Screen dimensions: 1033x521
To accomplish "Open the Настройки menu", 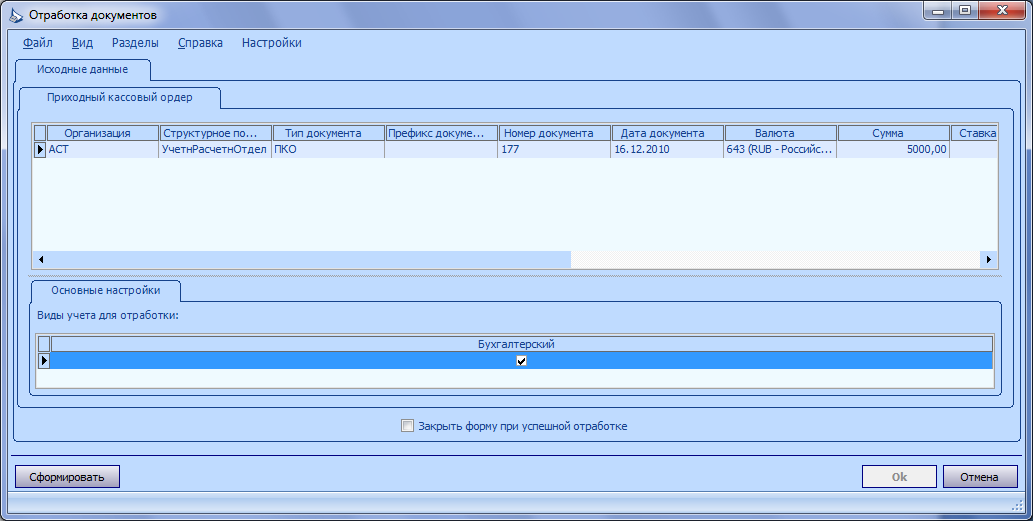I will (x=271, y=43).
